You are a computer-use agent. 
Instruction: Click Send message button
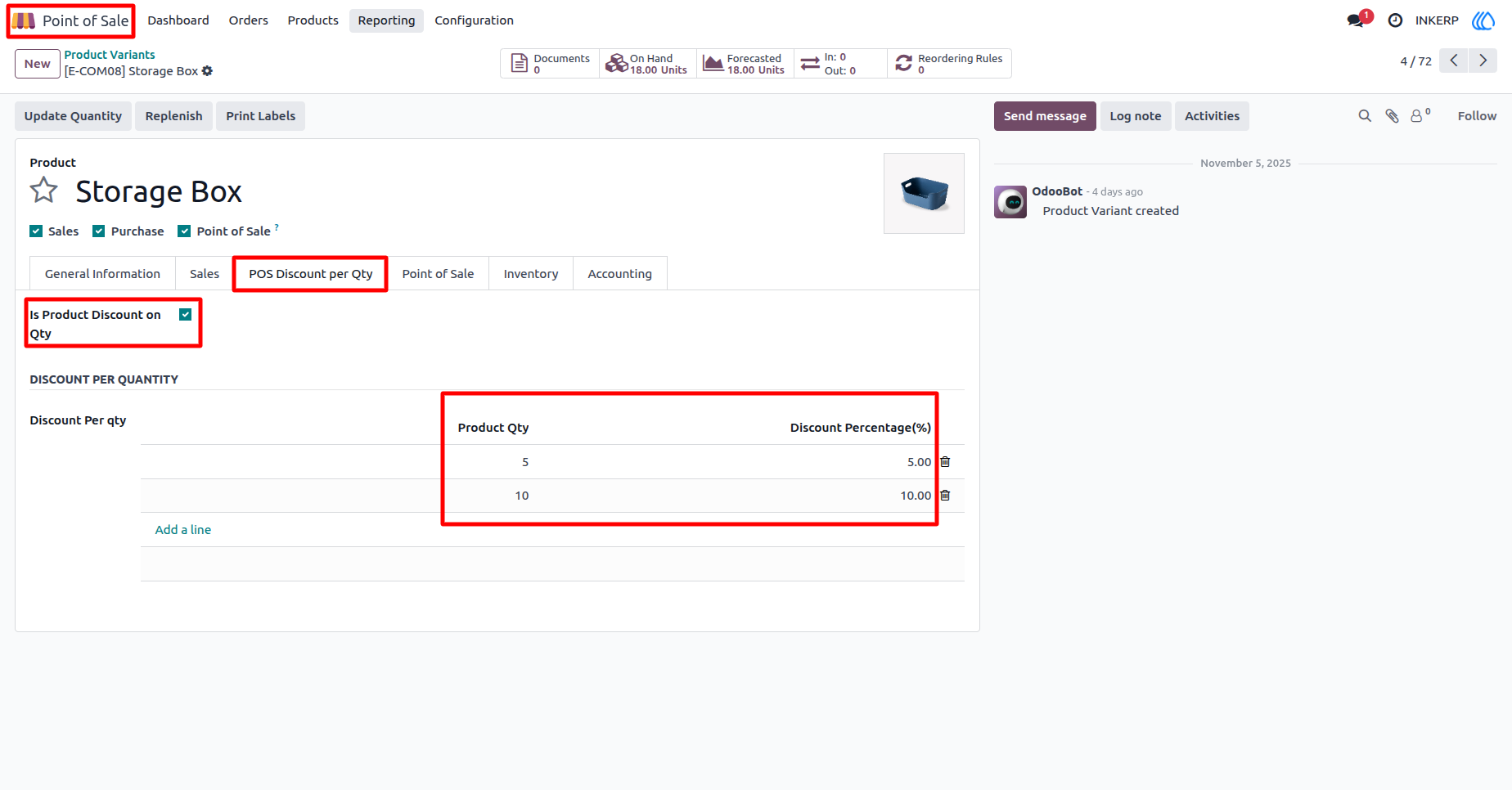tap(1045, 116)
